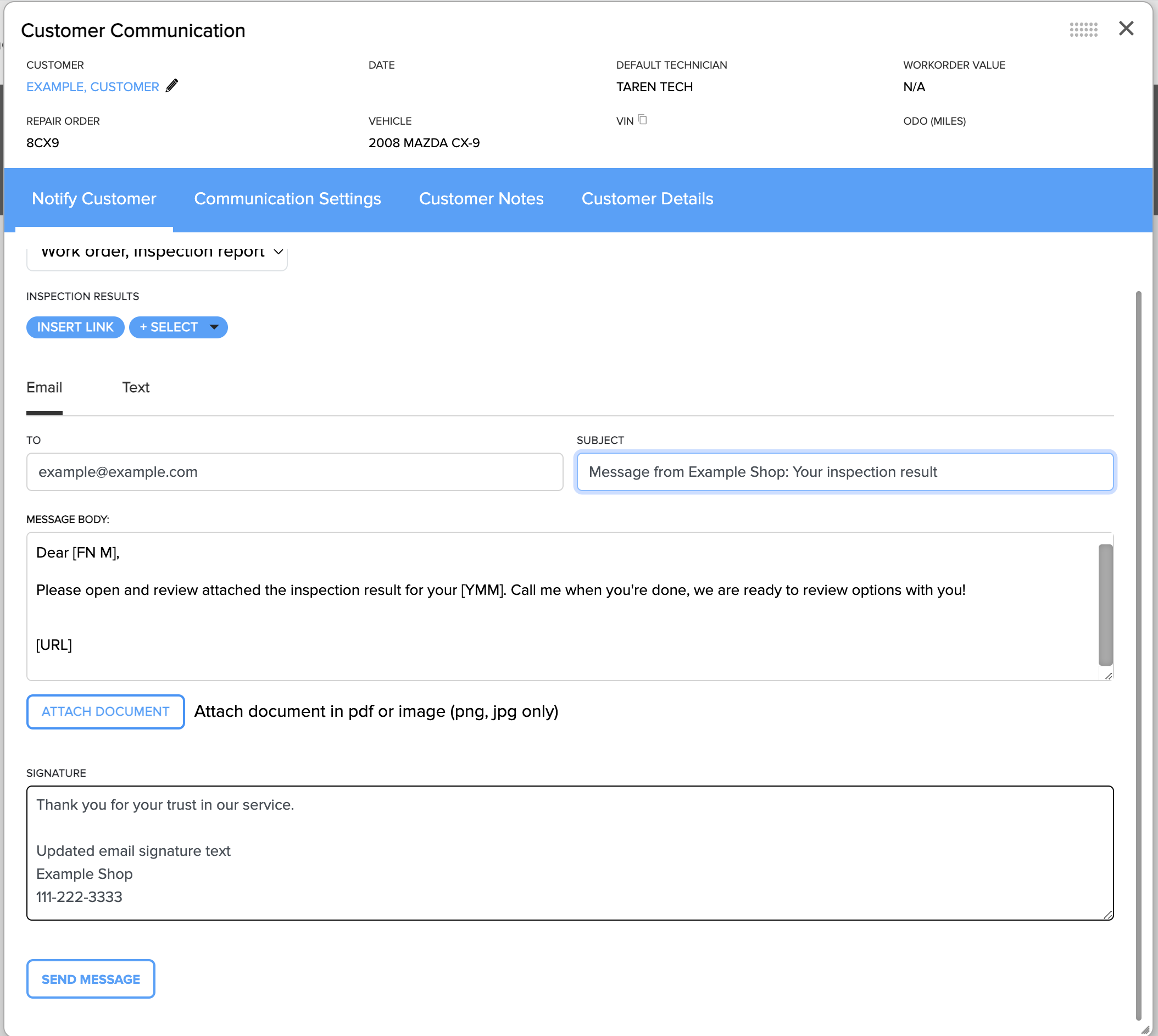Click the workorder value N/A
This screenshot has width=1158, height=1036.
tap(914, 87)
